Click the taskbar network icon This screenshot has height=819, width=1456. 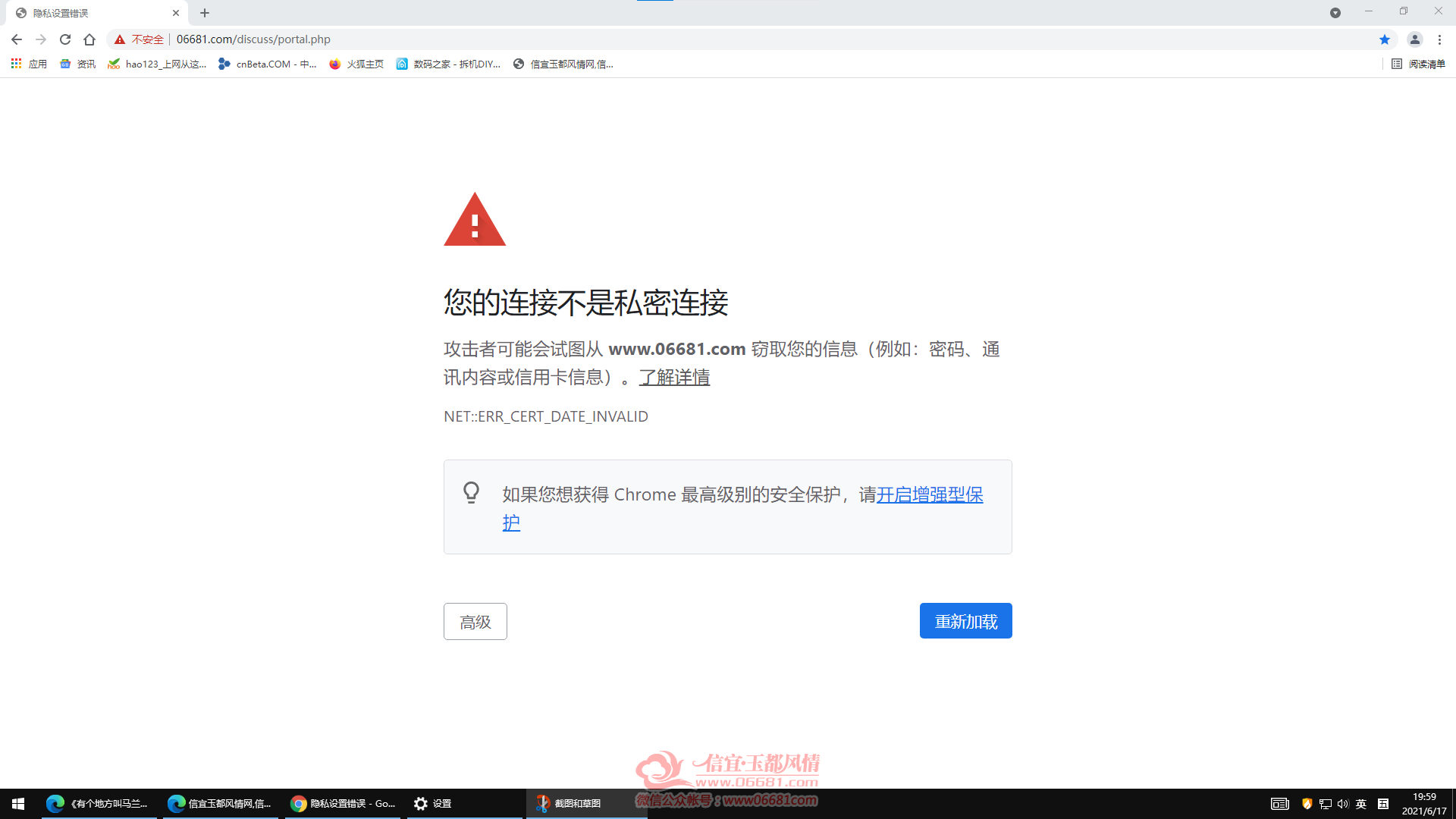[1326, 804]
